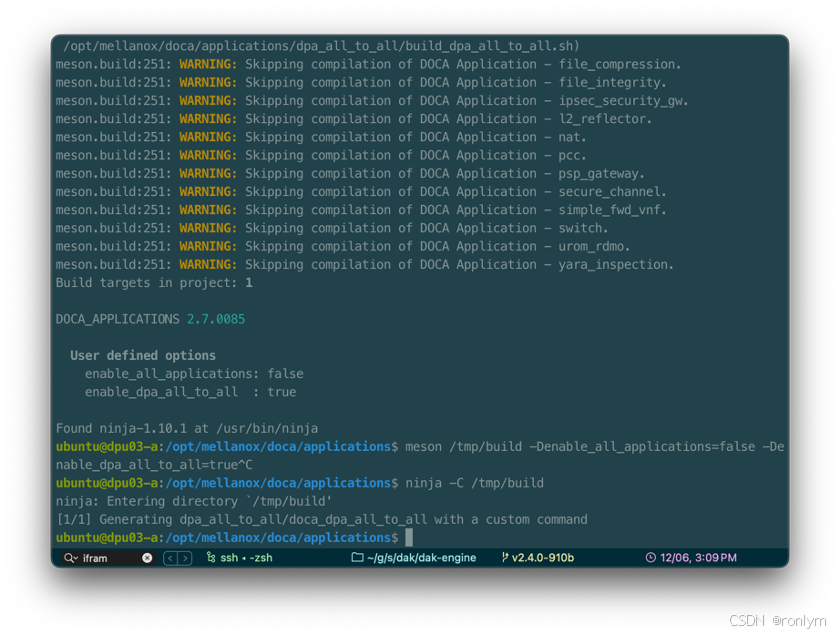Viewport: 840px width, 636px height.
Task: Click the '~/g/s/dak/dak-engine' directory label
Action: pyautogui.click(x=421, y=558)
